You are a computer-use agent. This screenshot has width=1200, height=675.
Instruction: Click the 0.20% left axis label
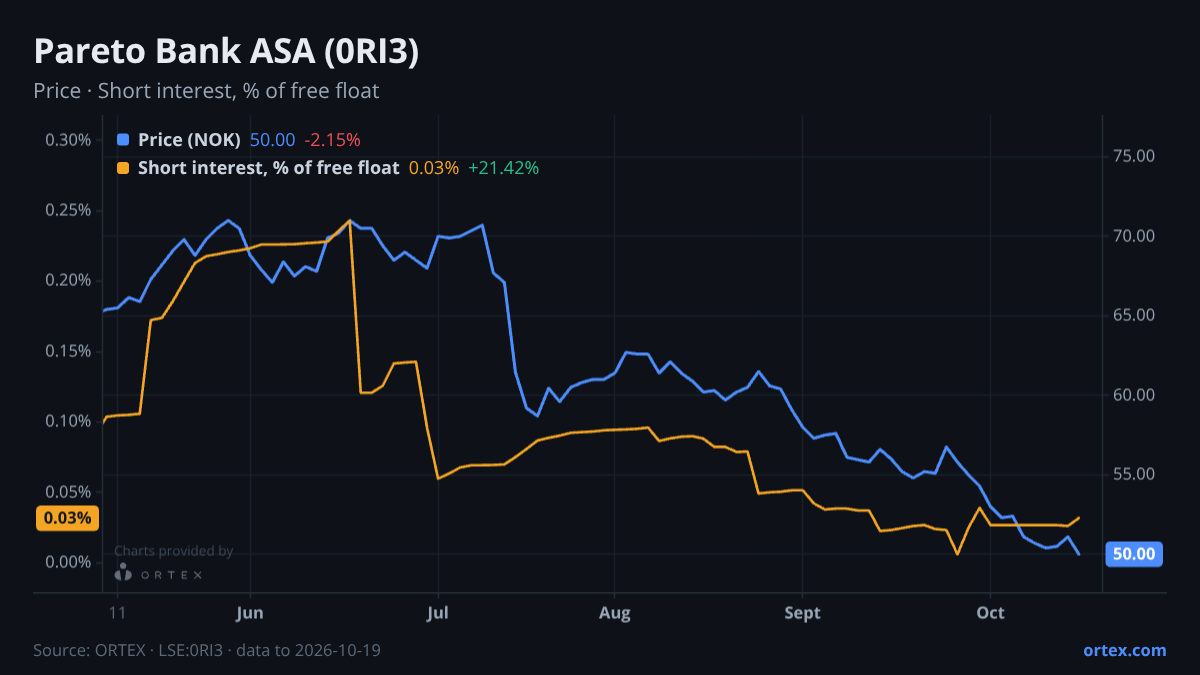(68, 280)
